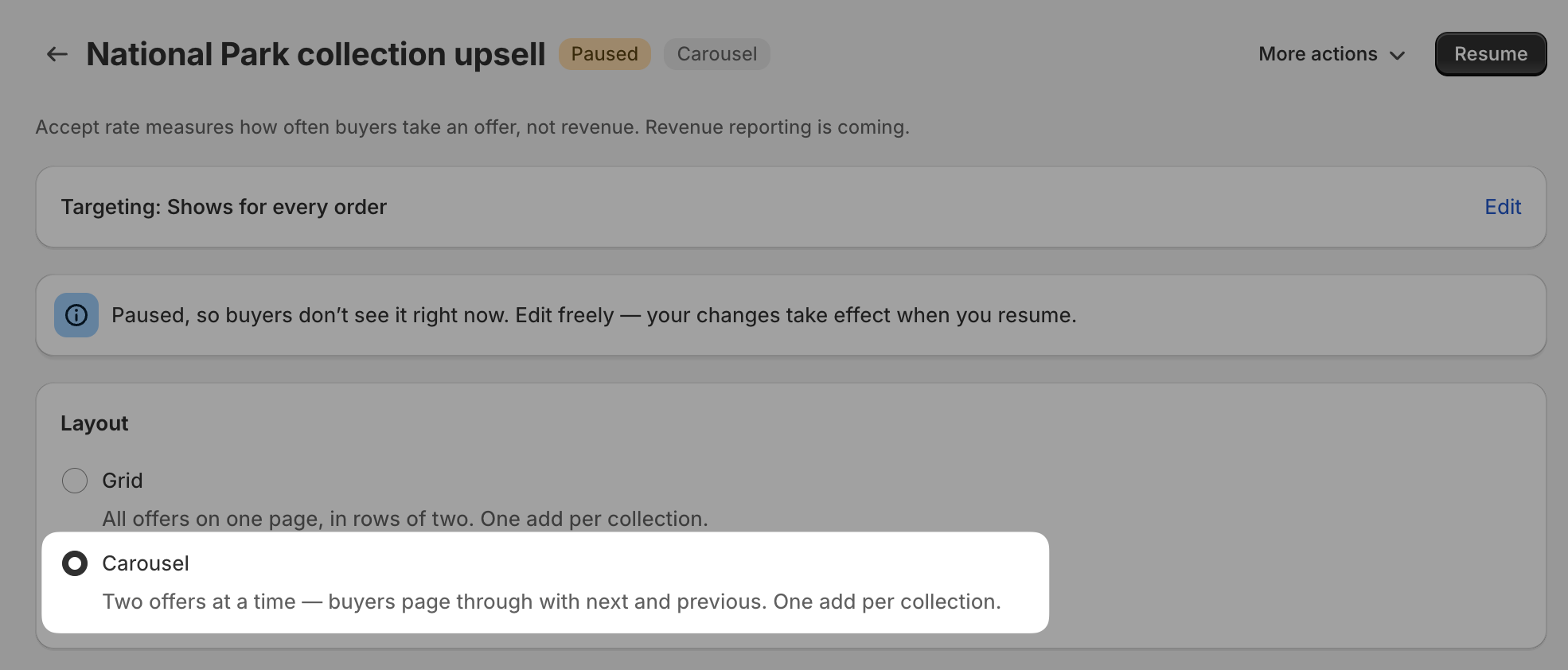Screen dimensions: 1568x670
Task: Click the National Park collection upsell title
Action: tap(316, 54)
